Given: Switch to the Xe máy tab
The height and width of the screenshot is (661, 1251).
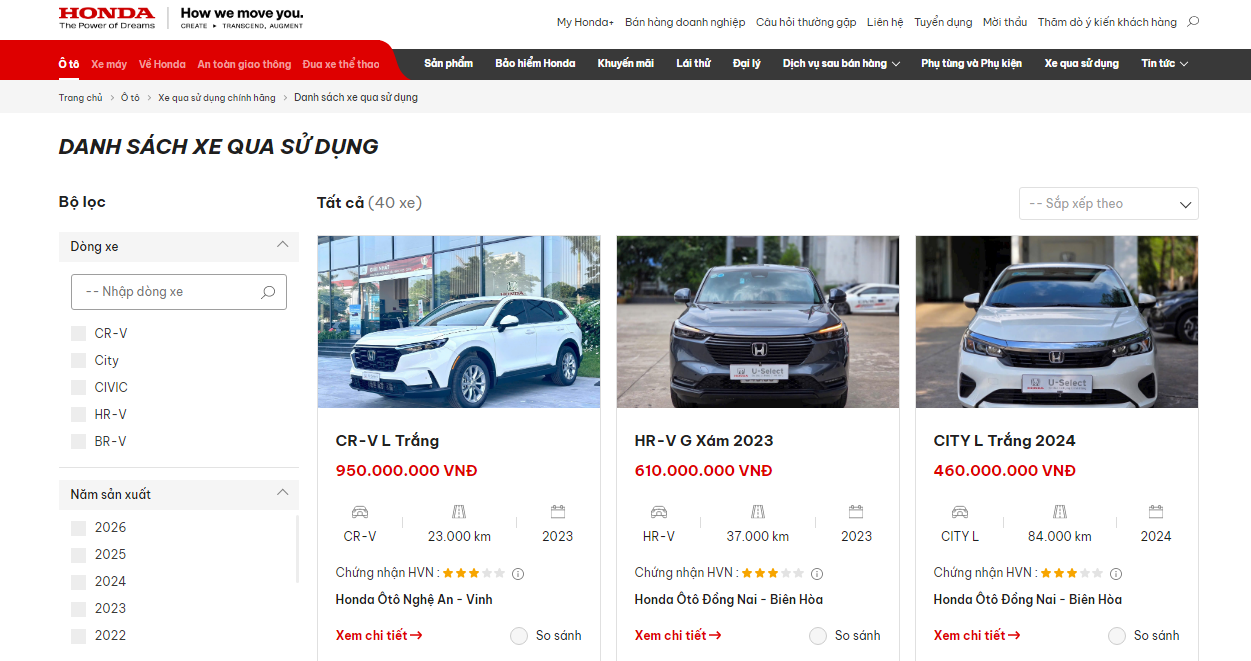Looking at the screenshot, I should pyautogui.click(x=109, y=64).
